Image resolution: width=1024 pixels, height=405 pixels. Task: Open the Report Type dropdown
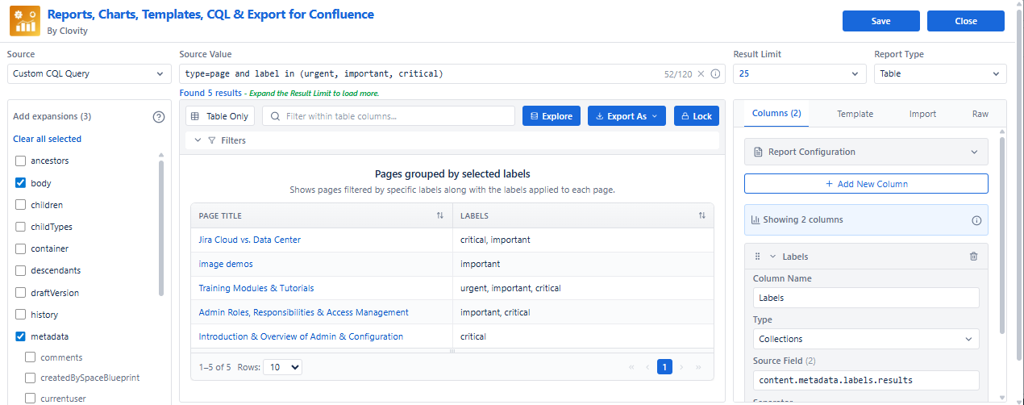pos(940,74)
